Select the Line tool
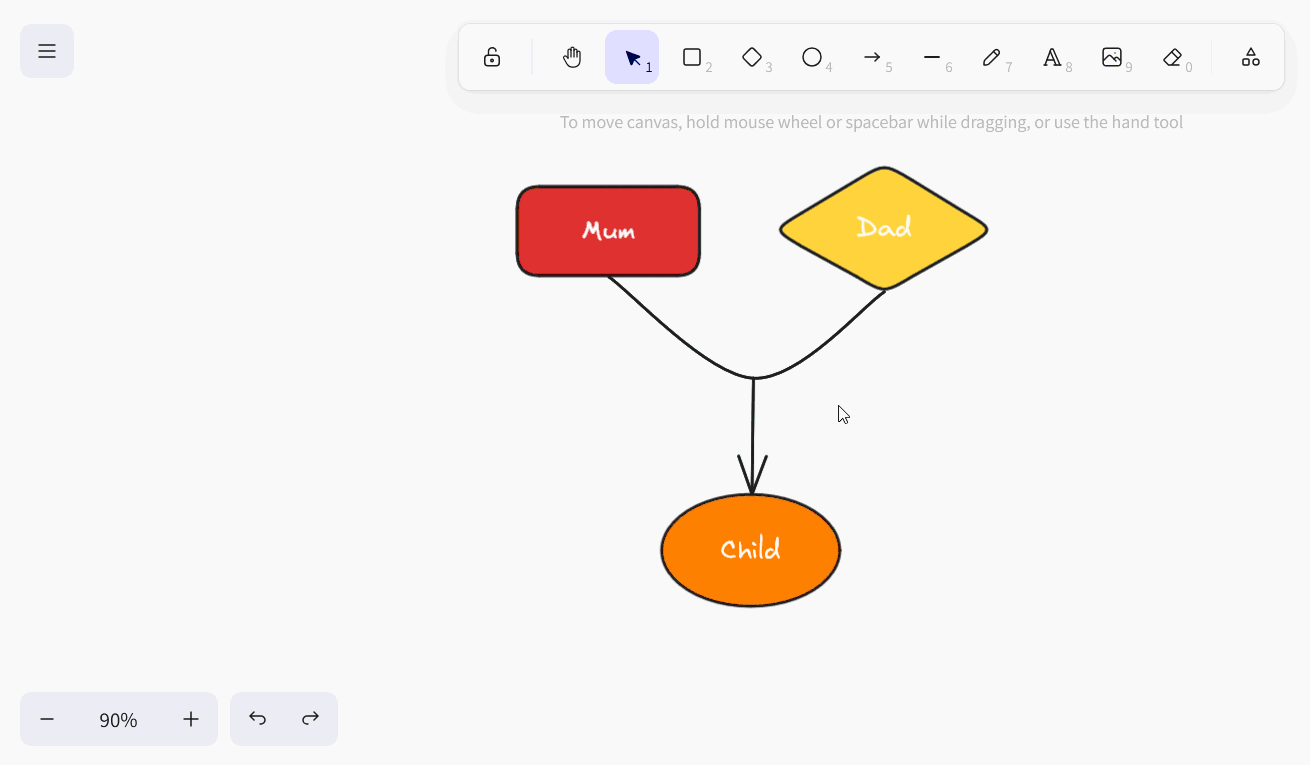Viewport: 1310px width, 765px height. [x=932, y=57]
